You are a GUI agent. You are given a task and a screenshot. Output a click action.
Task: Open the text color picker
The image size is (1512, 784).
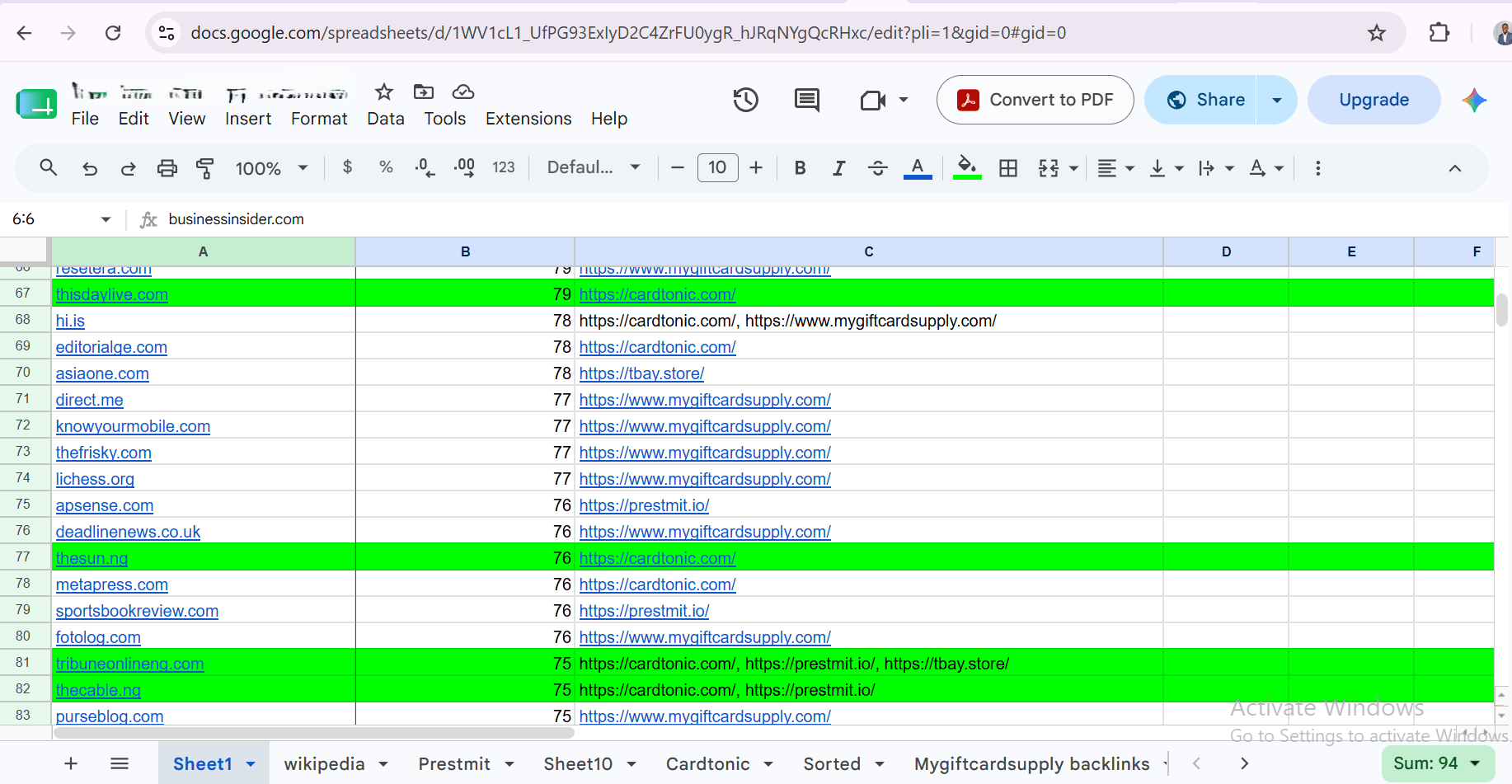pyautogui.click(x=918, y=168)
